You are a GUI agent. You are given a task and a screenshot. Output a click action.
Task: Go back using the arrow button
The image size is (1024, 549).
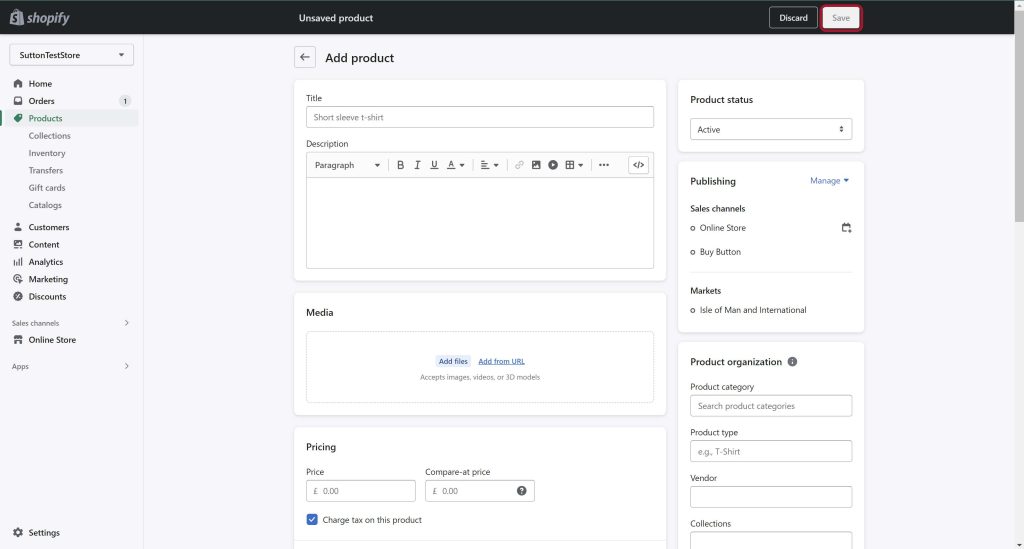305,57
